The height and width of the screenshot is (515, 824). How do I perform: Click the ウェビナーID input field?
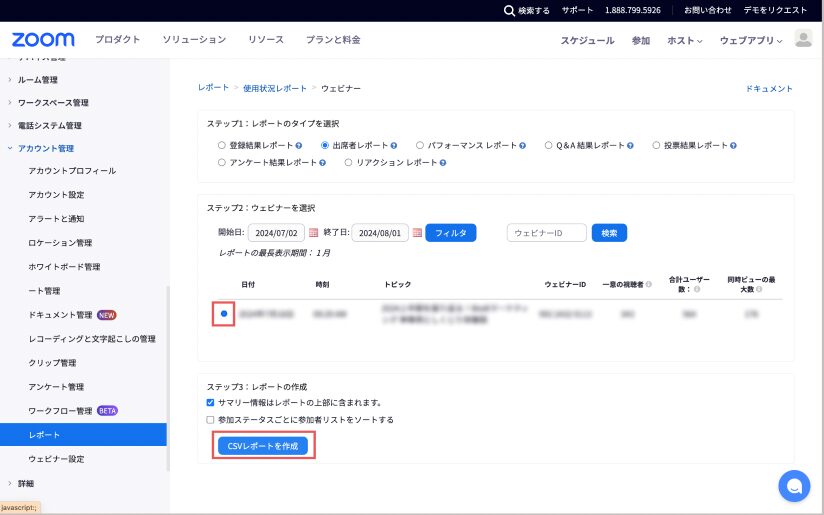(546, 233)
